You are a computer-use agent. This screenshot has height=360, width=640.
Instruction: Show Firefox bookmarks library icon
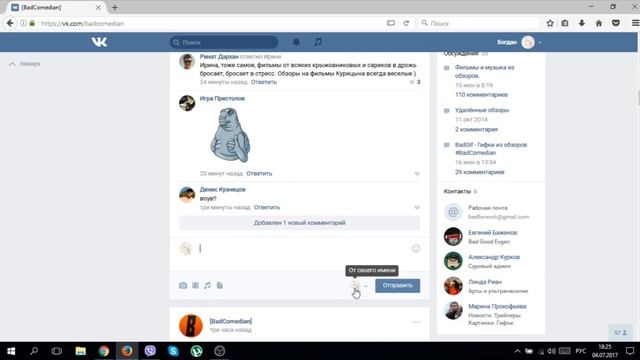(x=565, y=23)
